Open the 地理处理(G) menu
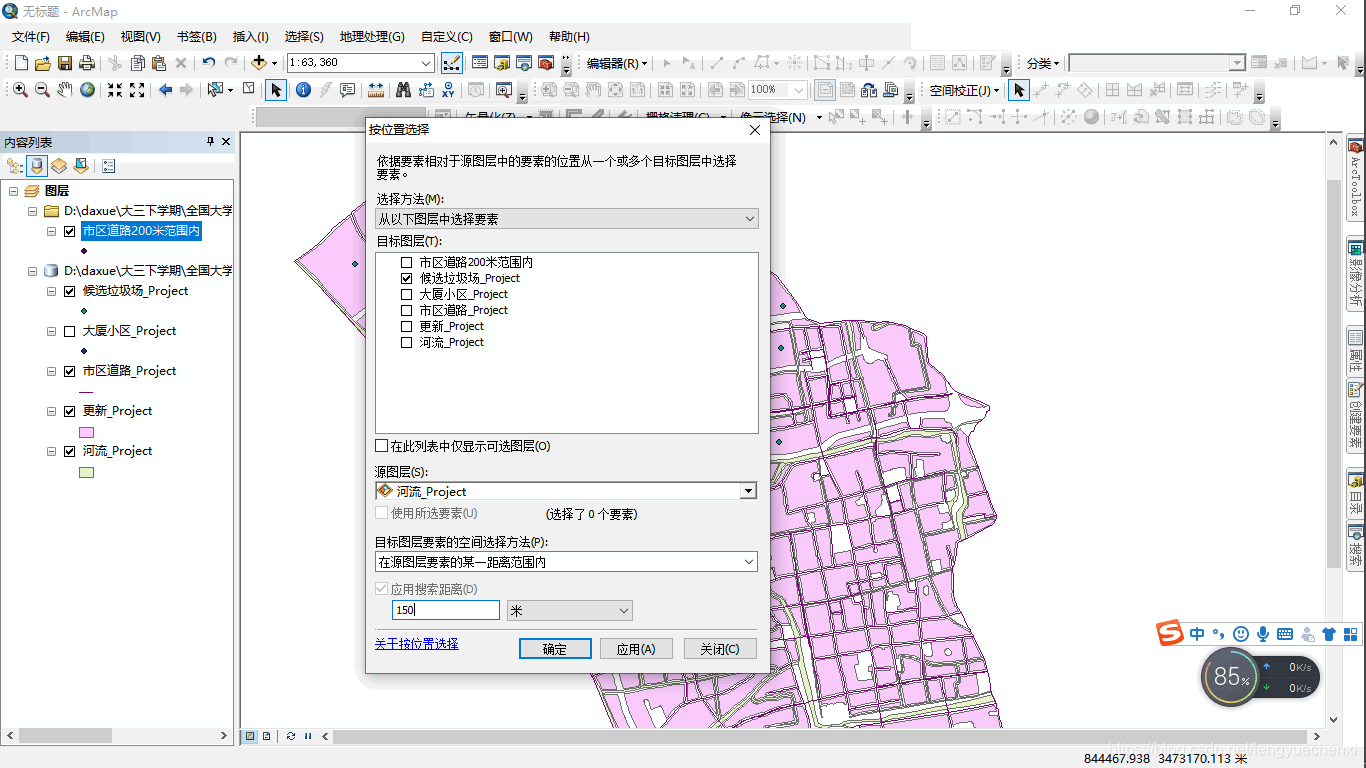Screen dimensions: 1366x768 (372, 37)
